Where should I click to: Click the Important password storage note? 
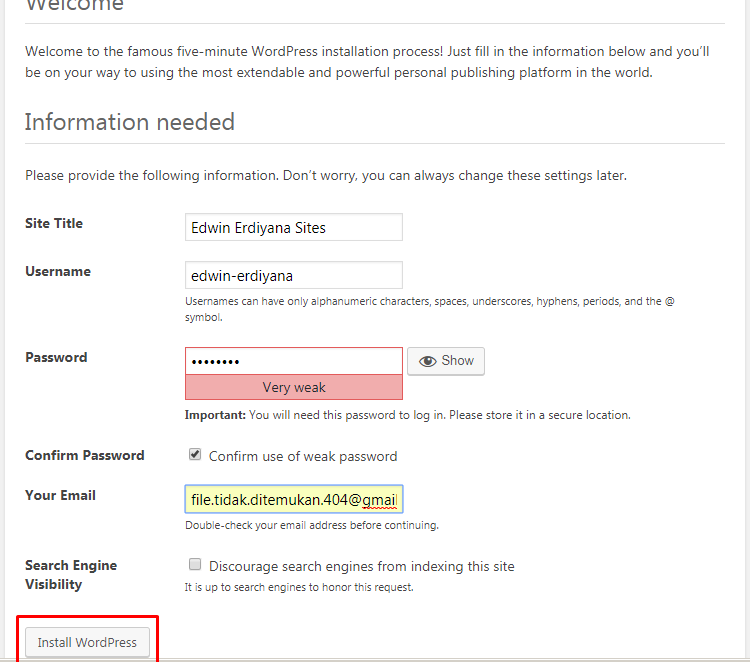[408, 415]
